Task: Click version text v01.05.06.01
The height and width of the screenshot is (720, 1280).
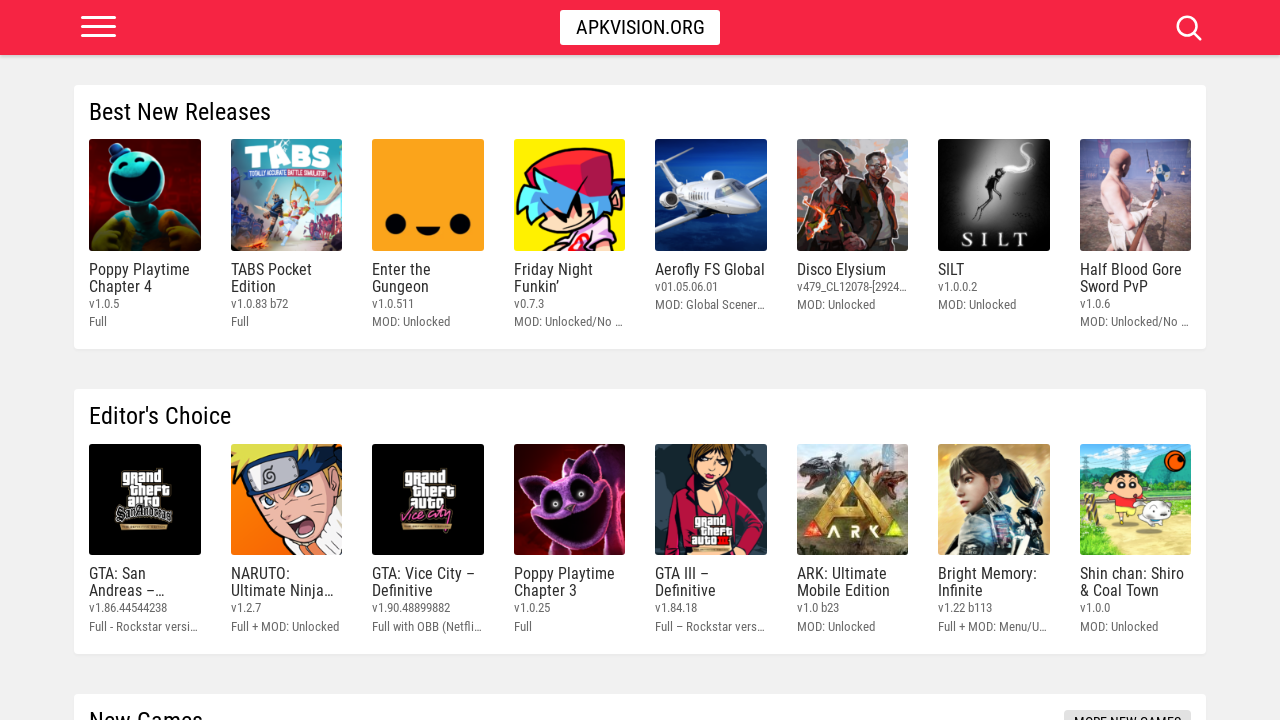Action: point(686,287)
